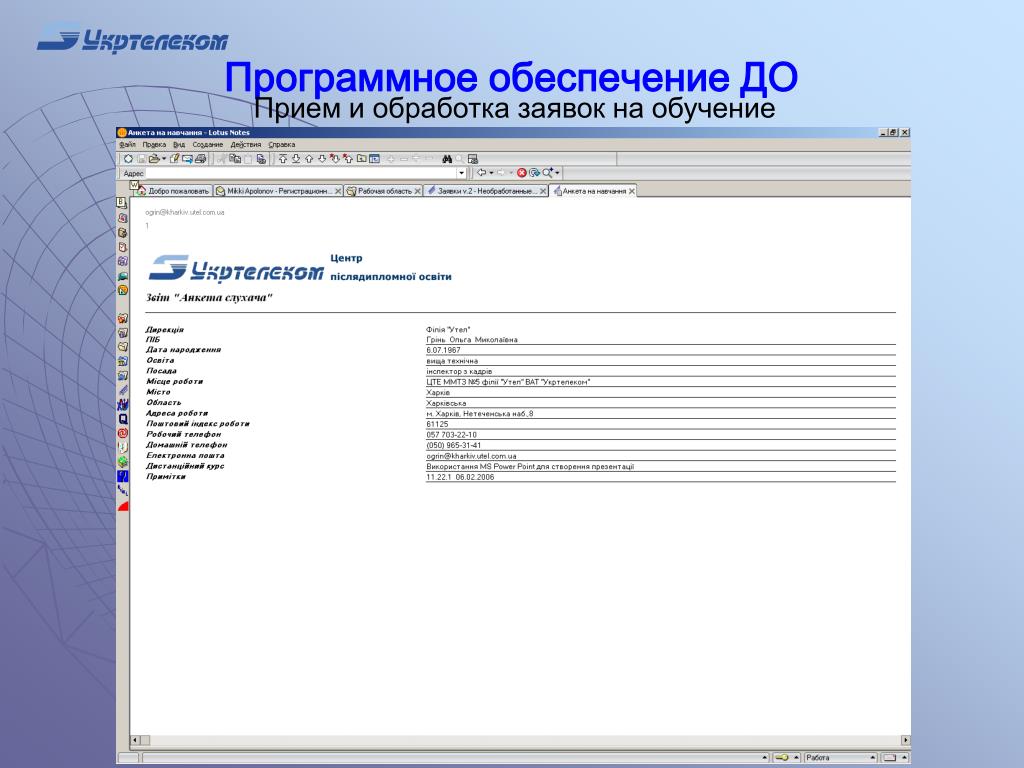Click the horizontal scrollbar's left arrow
This screenshot has width=1024, height=768.
[x=135, y=740]
